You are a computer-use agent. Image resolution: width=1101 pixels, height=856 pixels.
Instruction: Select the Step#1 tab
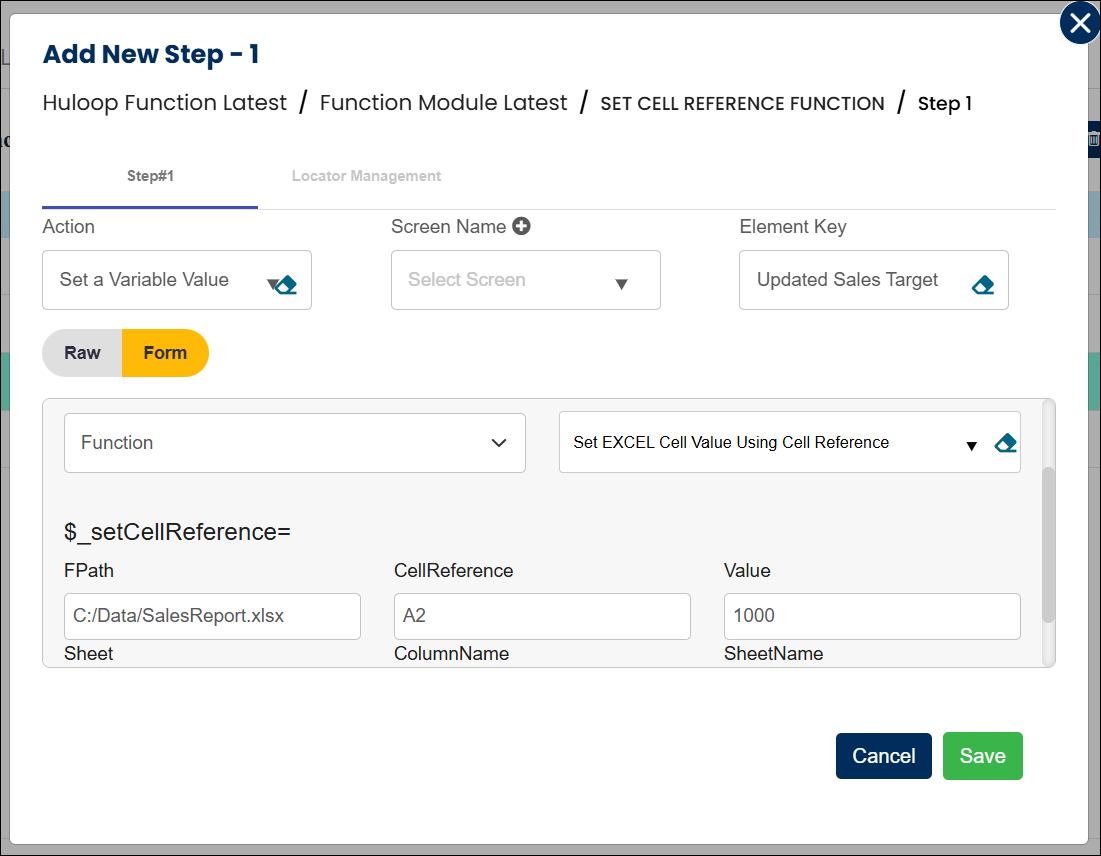click(150, 176)
